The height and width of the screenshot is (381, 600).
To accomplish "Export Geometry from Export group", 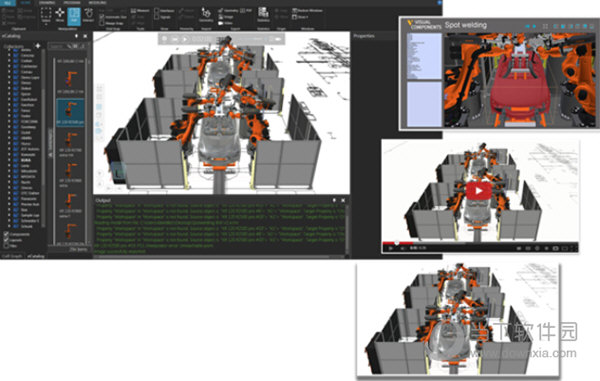I will click(x=228, y=11).
